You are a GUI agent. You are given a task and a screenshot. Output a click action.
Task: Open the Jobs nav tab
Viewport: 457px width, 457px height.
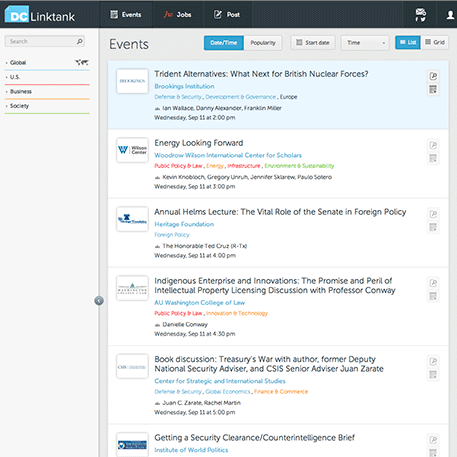[x=177, y=15]
